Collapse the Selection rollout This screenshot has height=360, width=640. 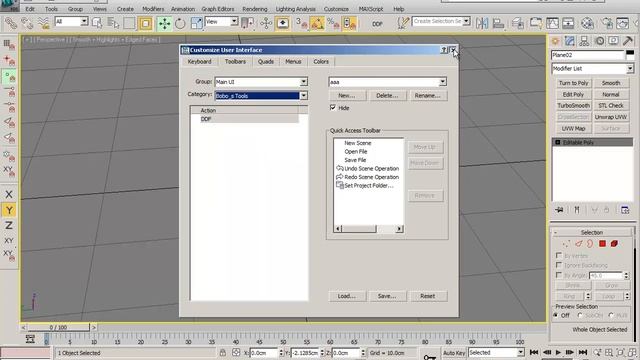click(592, 232)
